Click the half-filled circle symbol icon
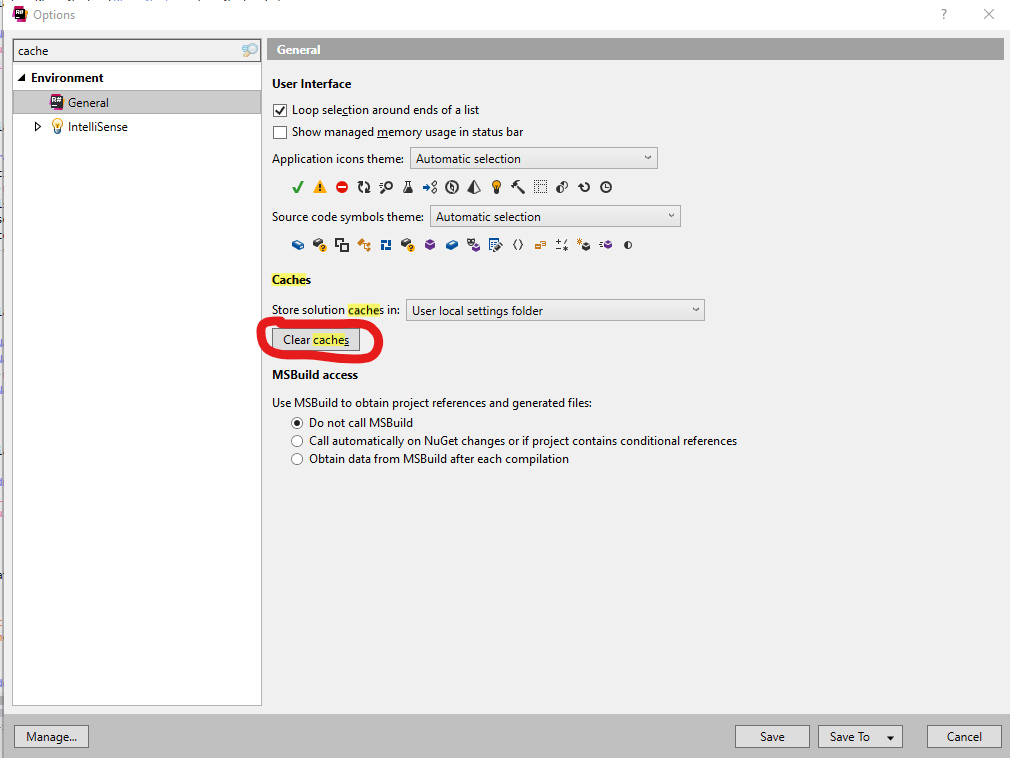The image size is (1010, 758). (628, 245)
